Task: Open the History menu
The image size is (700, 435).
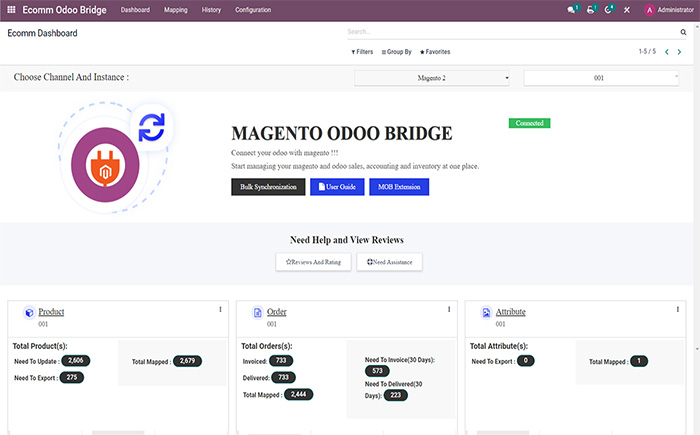Action: click(x=211, y=10)
